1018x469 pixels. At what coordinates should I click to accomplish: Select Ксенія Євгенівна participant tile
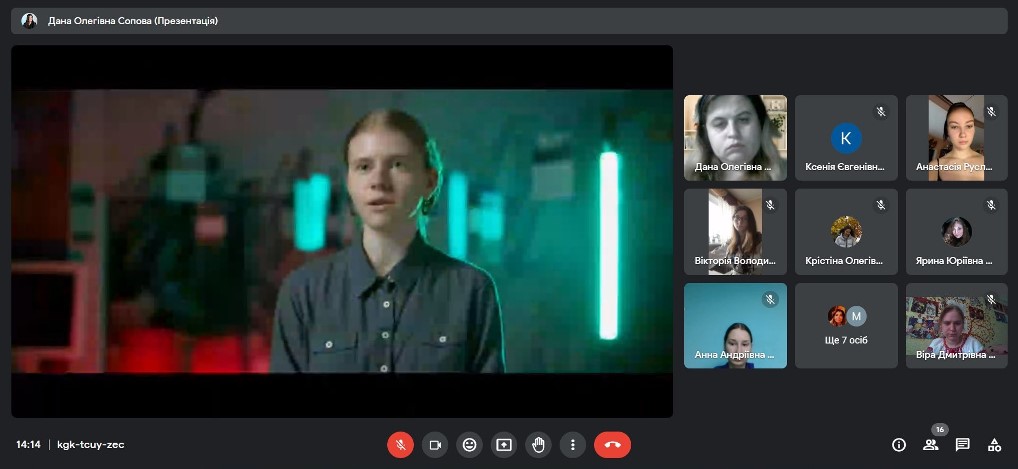(847, 138)
